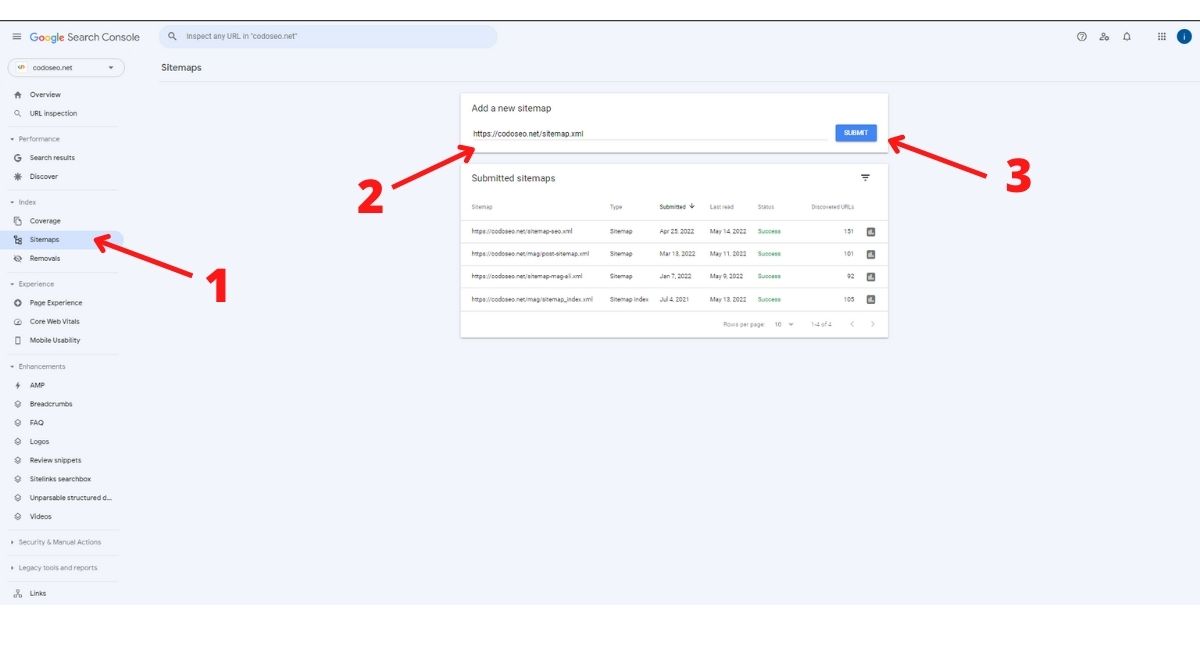
Task: Open Unparsable structured data report
Action: (x=62, y=497)
